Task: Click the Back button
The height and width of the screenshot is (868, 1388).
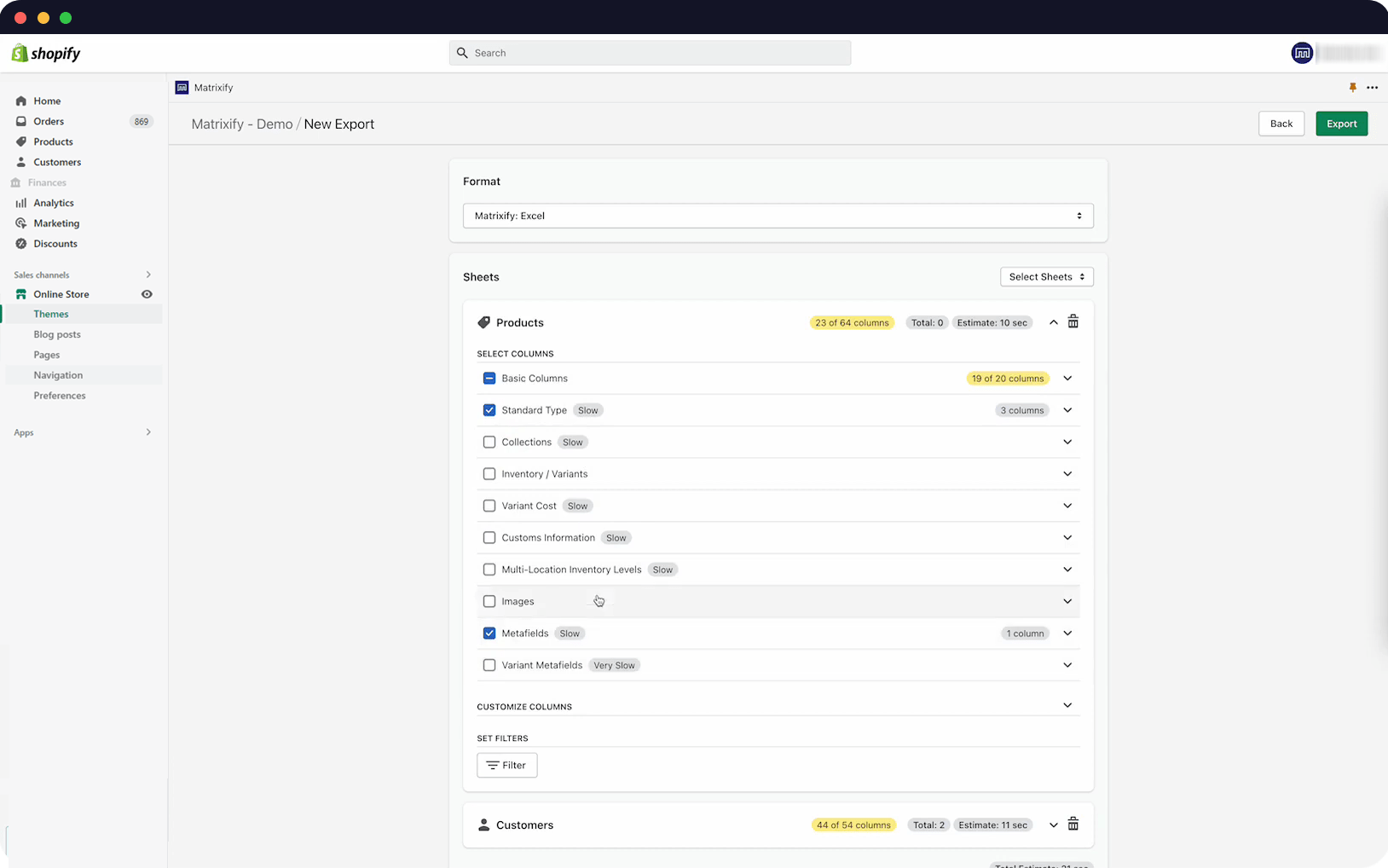Action: click(x=1281, y=124)
